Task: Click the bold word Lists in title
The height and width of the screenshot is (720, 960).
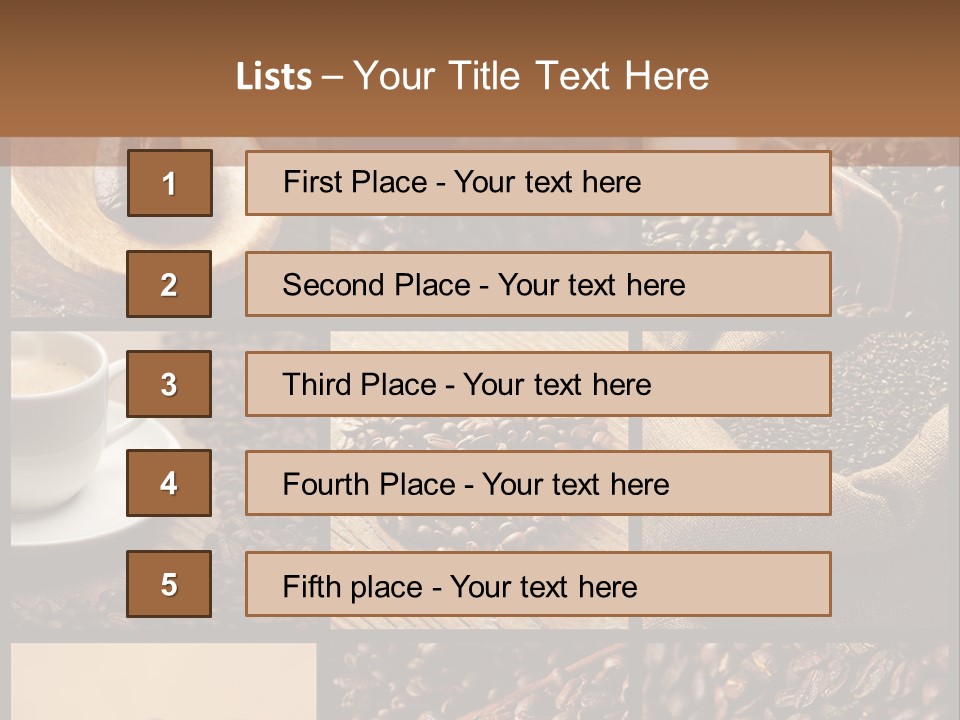Action: tap(274, 76)
